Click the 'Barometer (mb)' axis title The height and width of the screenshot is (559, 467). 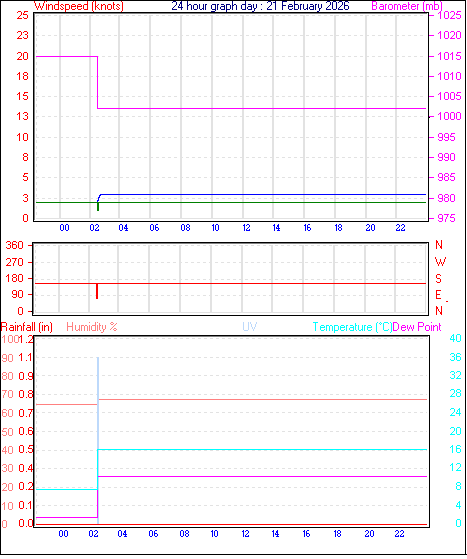tap(407, 6)
